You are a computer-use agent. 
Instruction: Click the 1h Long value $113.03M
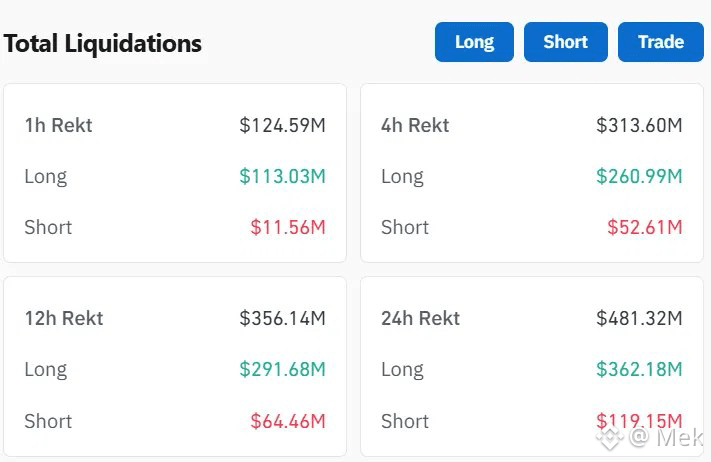pos(282,176)
